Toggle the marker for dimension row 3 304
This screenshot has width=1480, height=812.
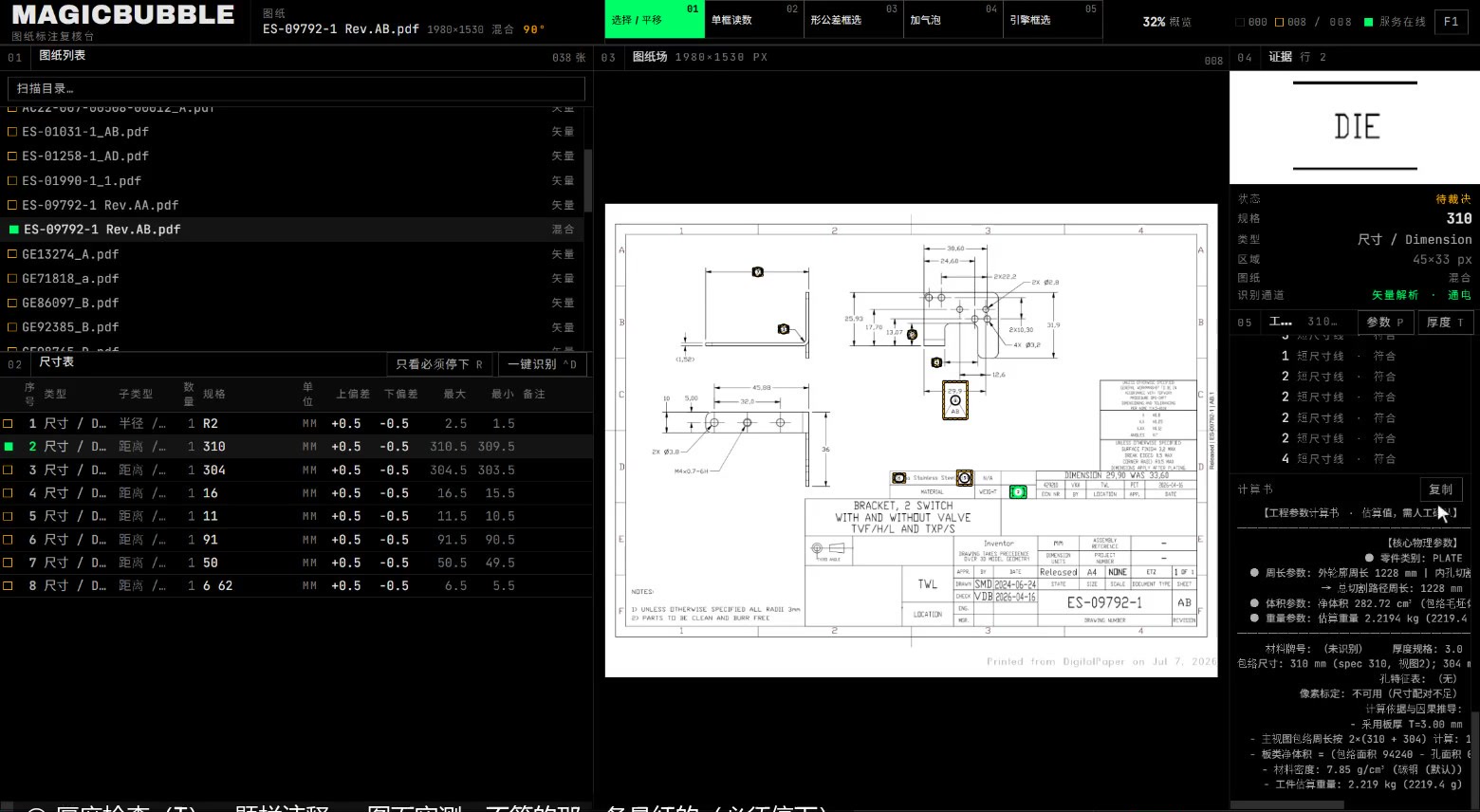tap(9, 471)
